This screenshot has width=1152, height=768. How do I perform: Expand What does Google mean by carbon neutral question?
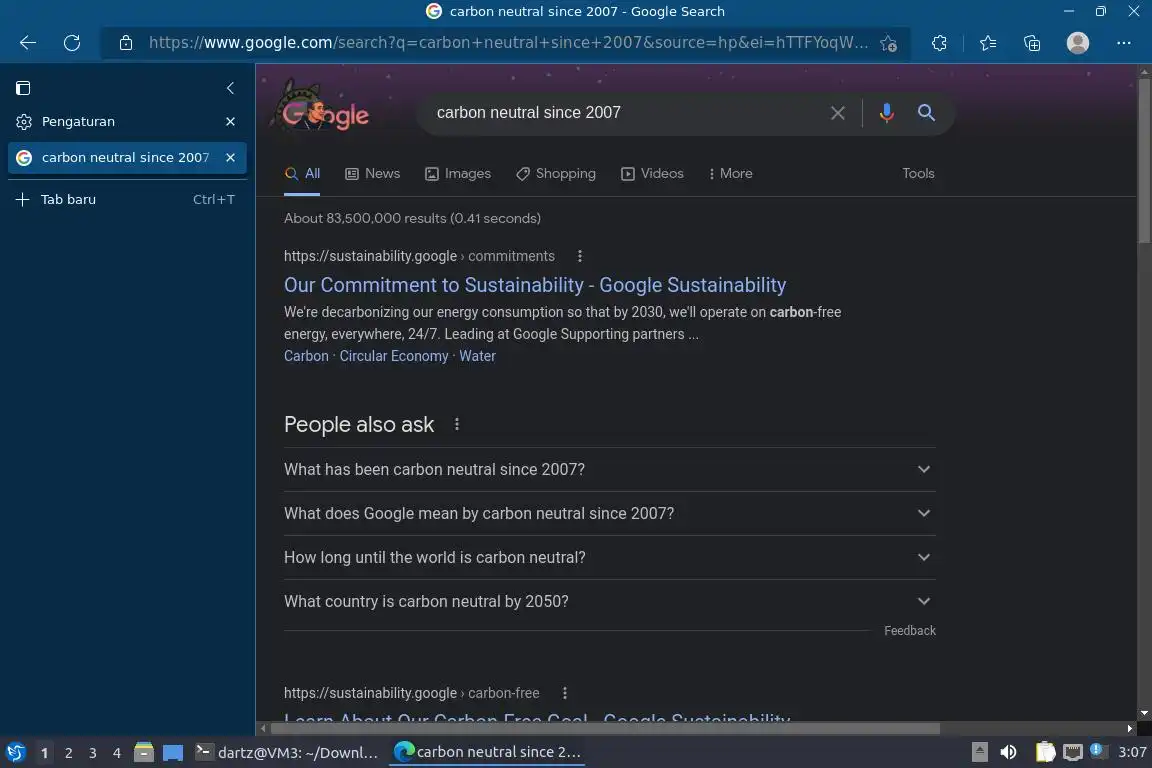pos(609,514)
